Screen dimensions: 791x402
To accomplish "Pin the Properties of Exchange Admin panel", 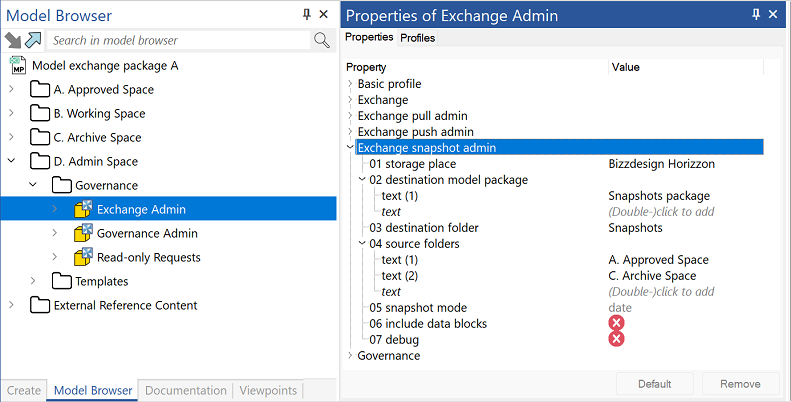I will pyautogui.click(x=756, y=15).
